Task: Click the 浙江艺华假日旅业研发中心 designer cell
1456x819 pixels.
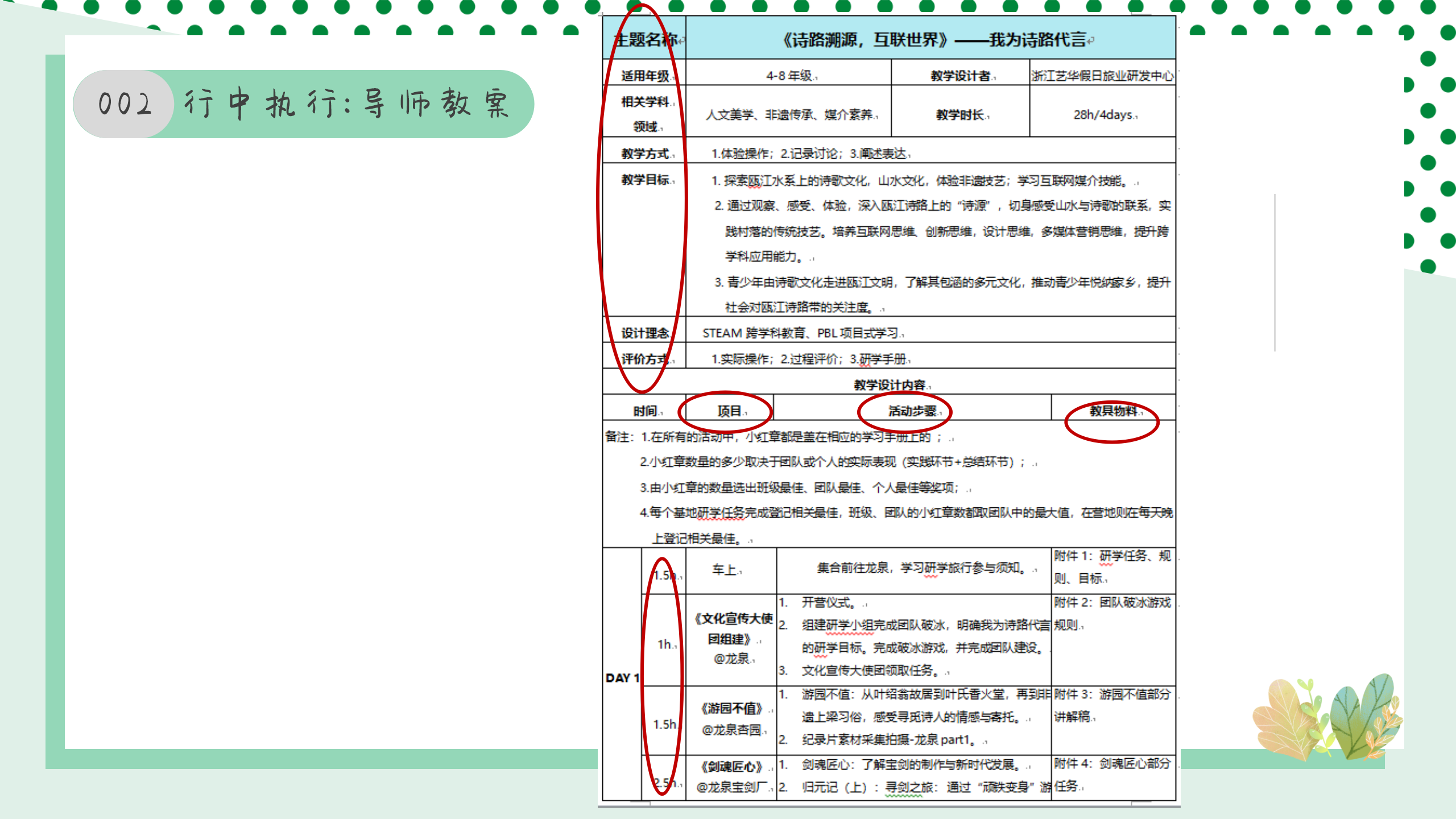Action: coord(1102,76)
